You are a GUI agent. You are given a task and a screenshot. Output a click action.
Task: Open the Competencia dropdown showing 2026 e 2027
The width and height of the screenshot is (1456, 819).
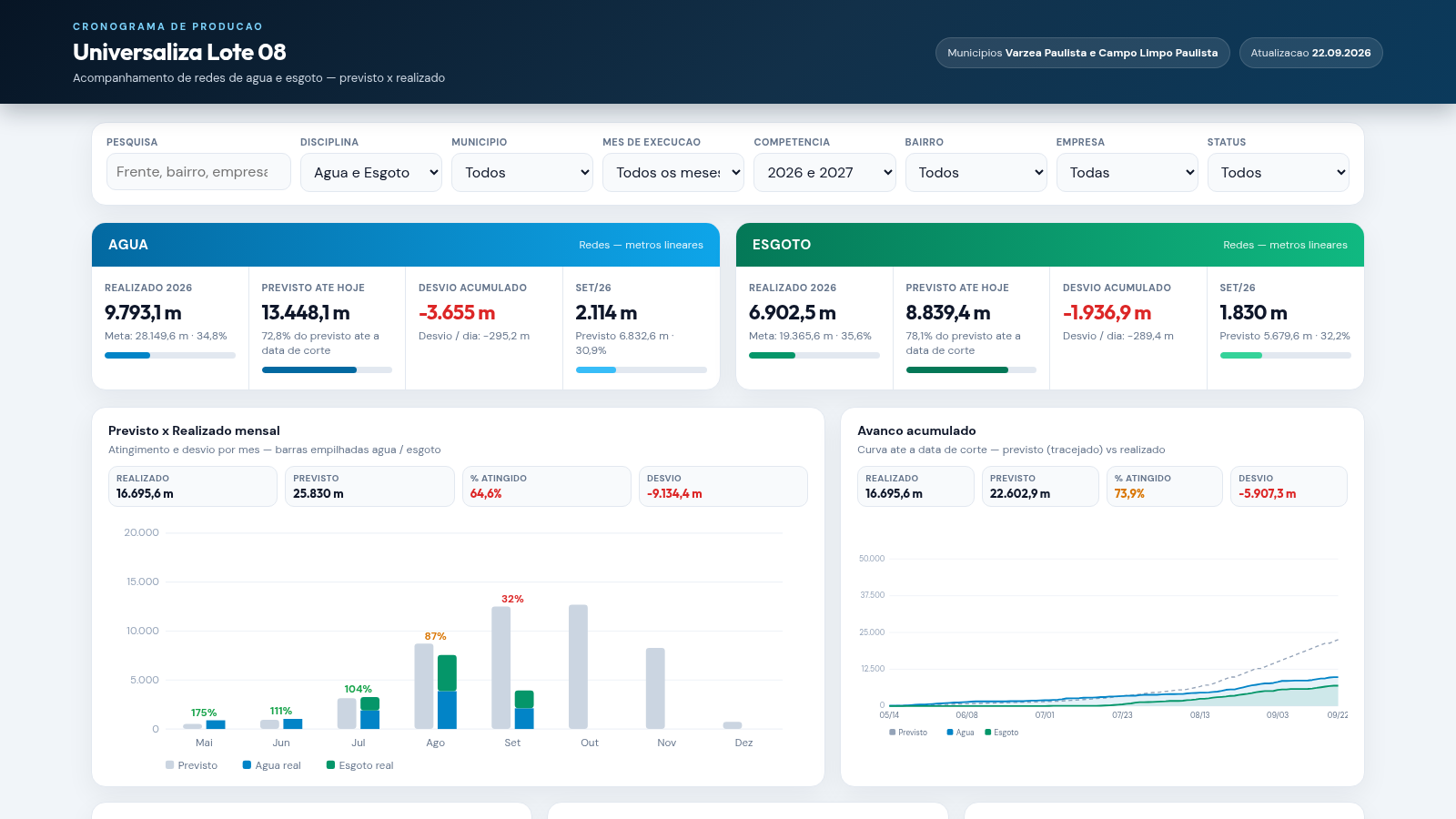(x=824, y=172)
